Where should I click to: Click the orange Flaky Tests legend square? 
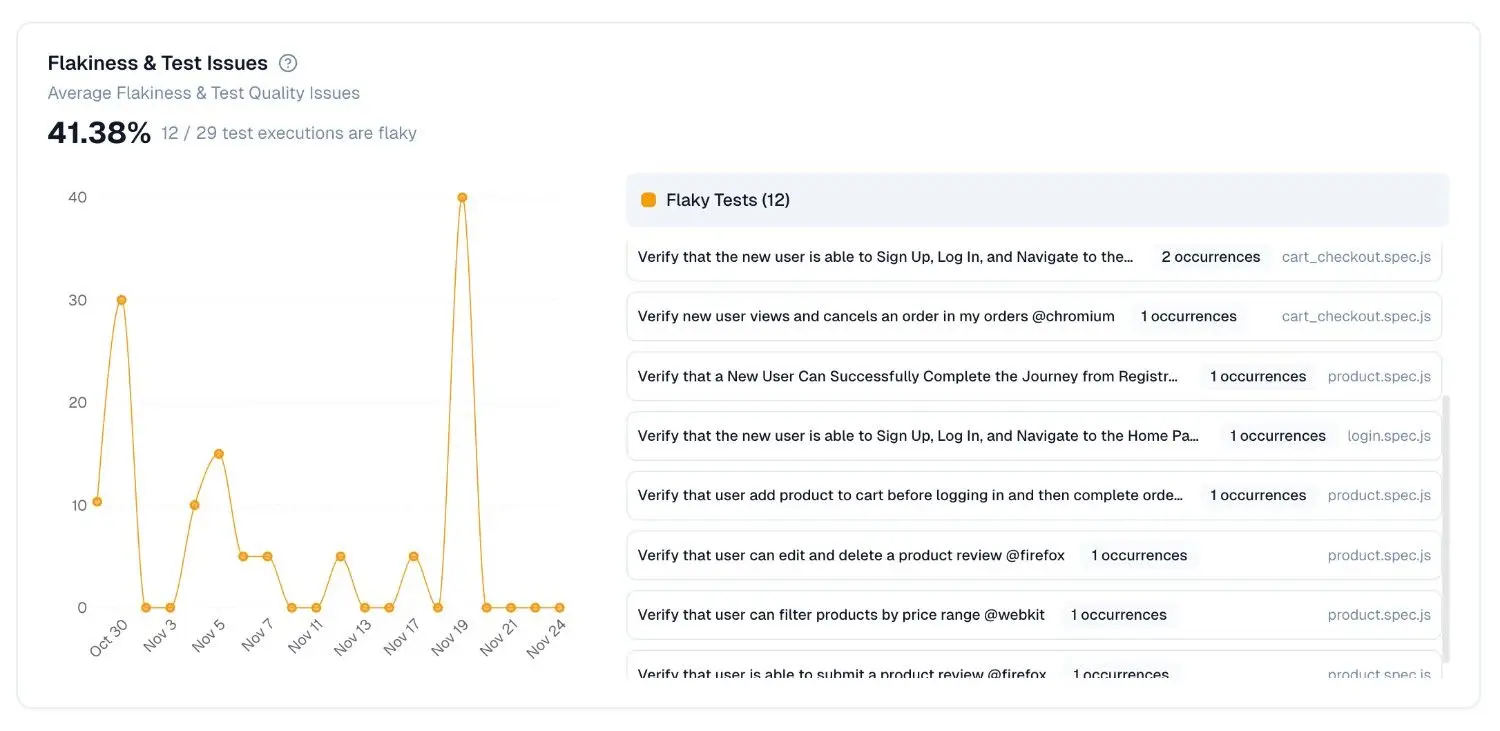[648, 199]
